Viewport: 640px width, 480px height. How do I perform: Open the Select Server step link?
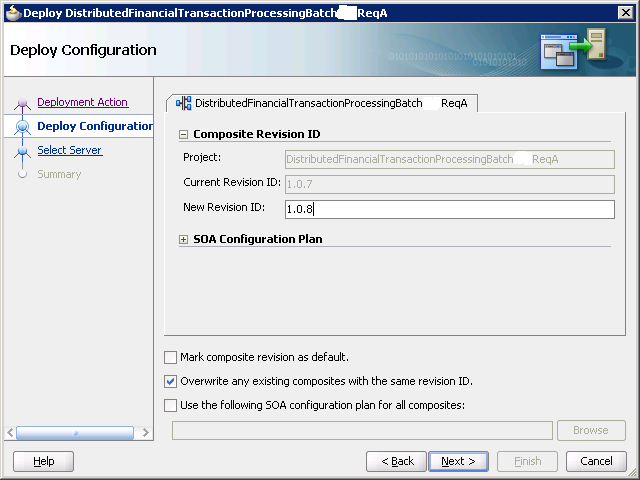click(70, 150)
